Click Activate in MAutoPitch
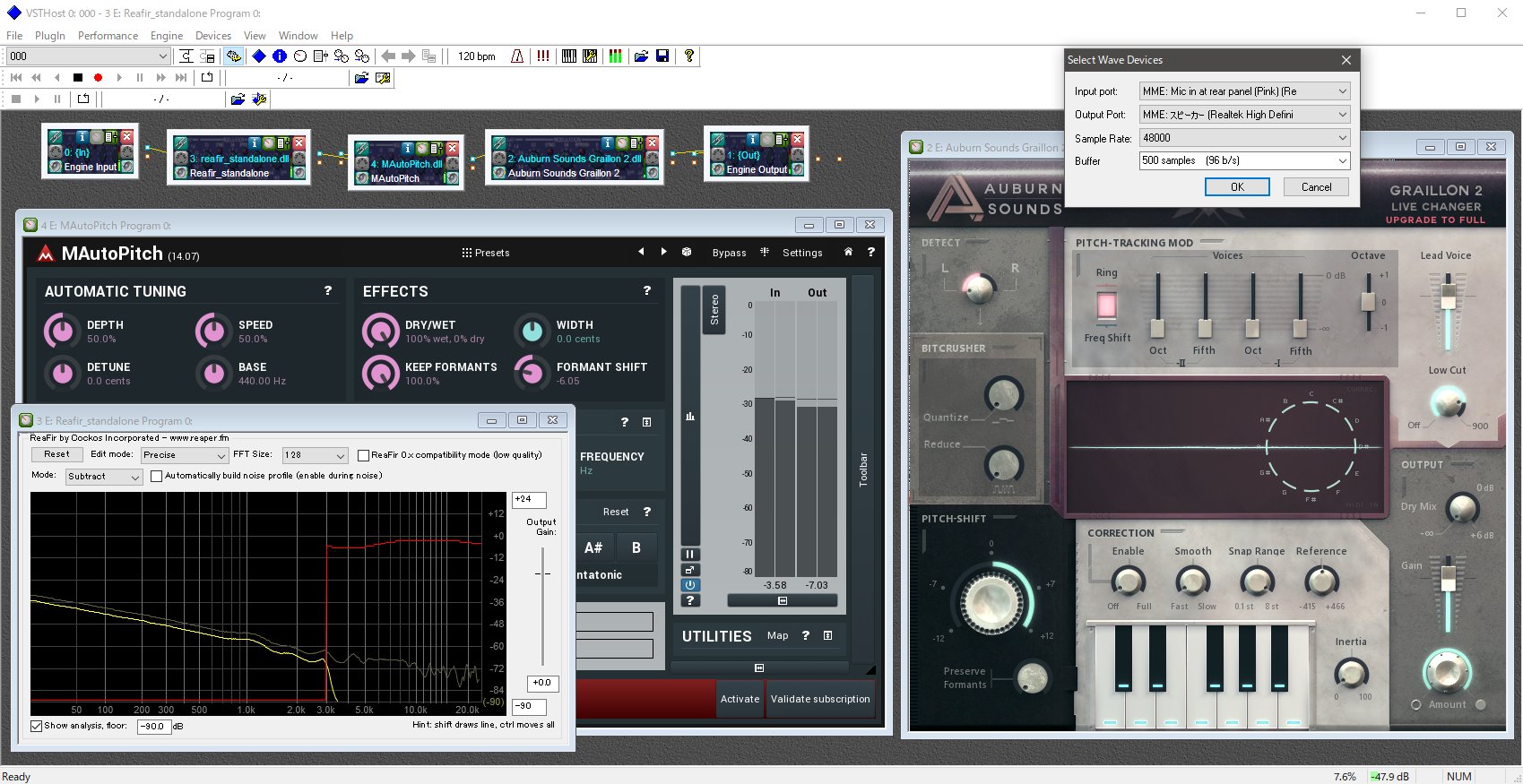Viewport: 1523px width, 784px height. tap(740, 699)
